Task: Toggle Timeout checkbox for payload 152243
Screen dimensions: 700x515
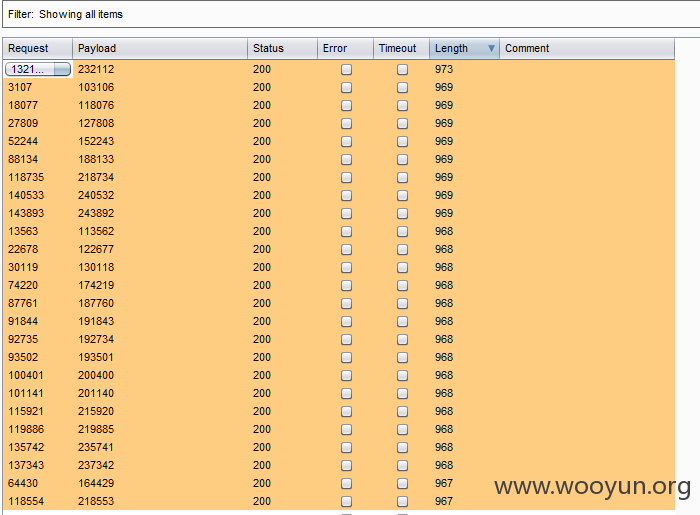Action: (402, 141)
